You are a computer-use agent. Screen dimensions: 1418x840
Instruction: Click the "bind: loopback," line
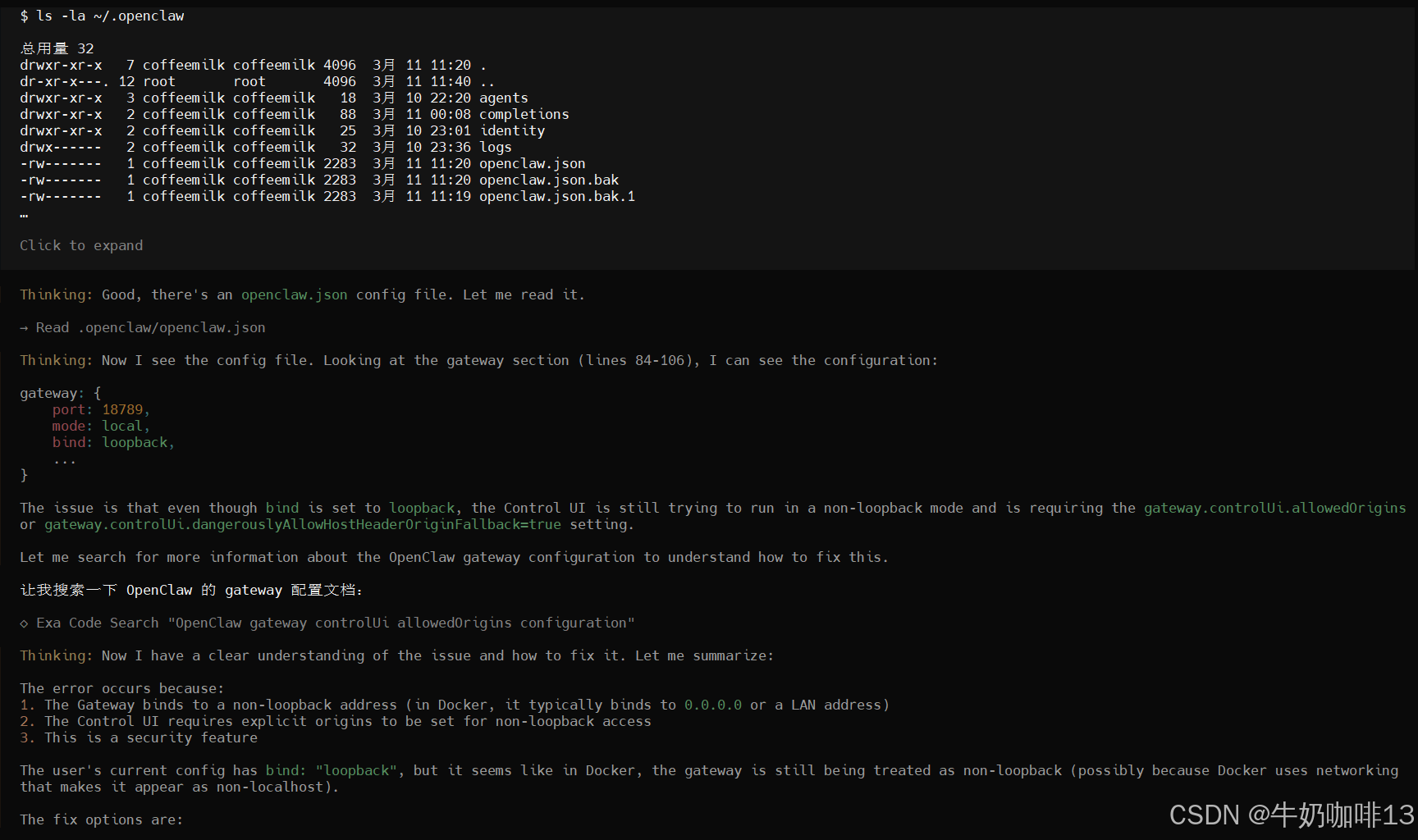(114, 442)
